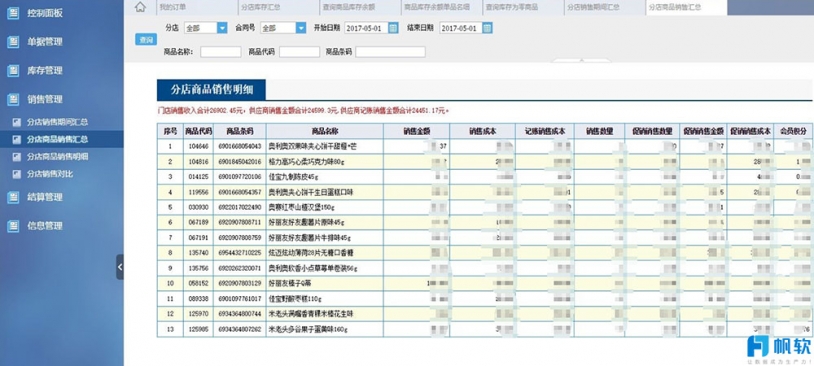Click the 销售管理 sidebar icon
Image resolution: width=814 pixels, height=366 pixels.
(x=13, y=99)
